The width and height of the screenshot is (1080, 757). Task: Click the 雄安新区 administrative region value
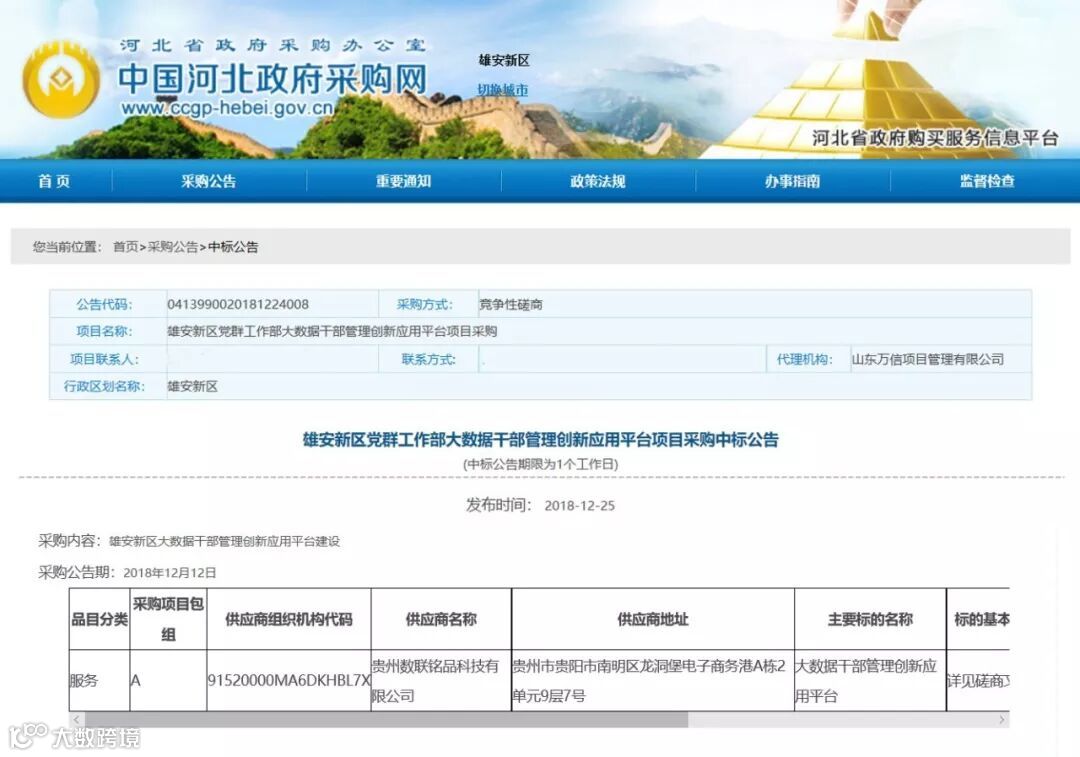pyautogui.click(x=192, y=386)
